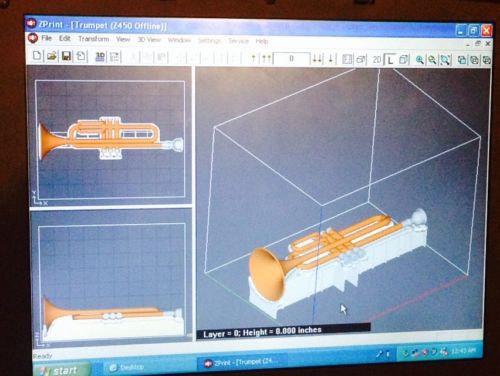Click the zoom in magnifier icon
Viewport: 500px width, 376px height.
420,60
